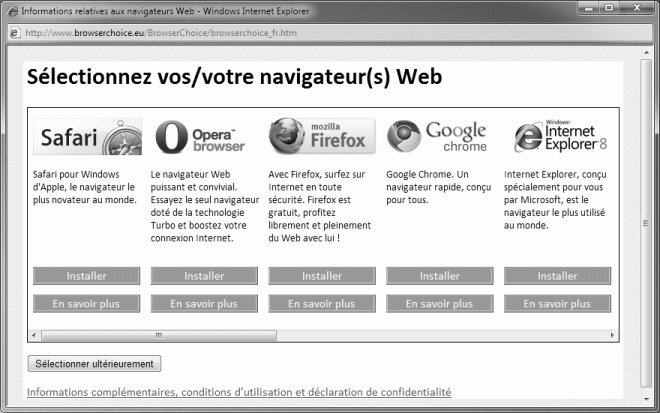The height and width of the screenshot is (413, 660).
Task: Click the Safari description text
Action: pos(85,187)
